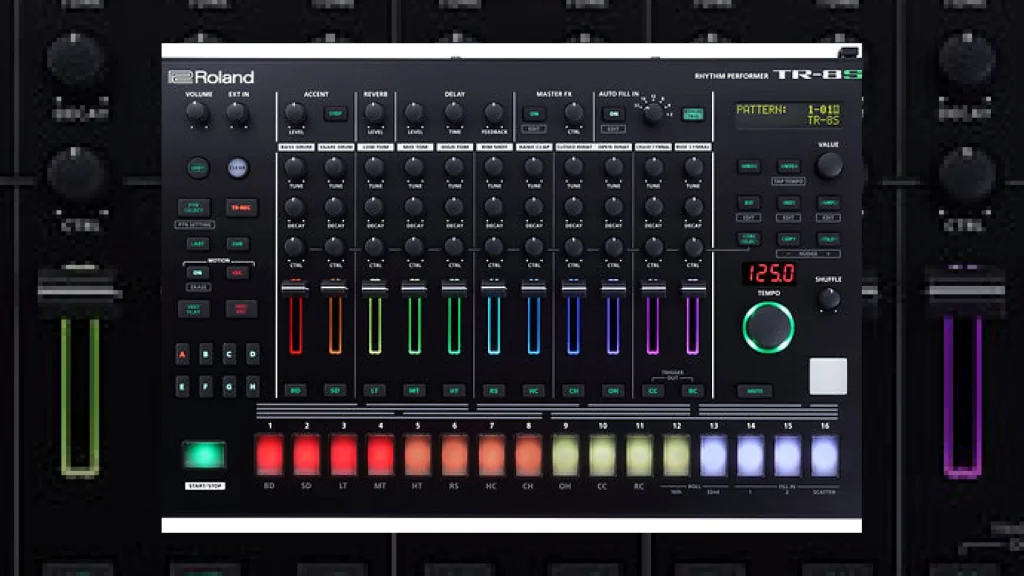The width and height of the screenshot is (1024, 576).
Task: Tap step pad 9 labeled OH
Action: tap(566, 455)
